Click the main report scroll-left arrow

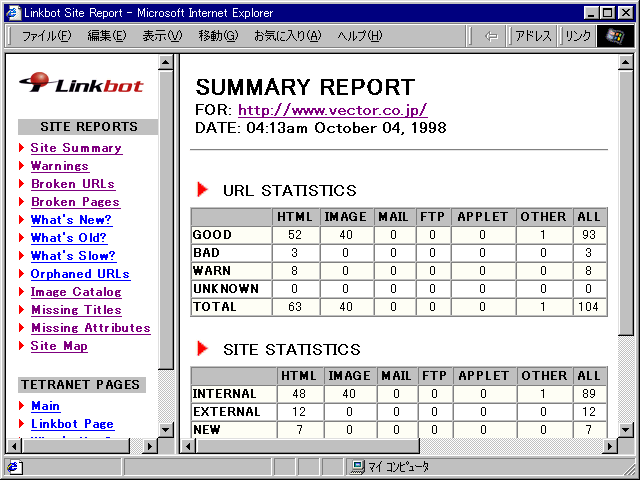tap(188, 446)
